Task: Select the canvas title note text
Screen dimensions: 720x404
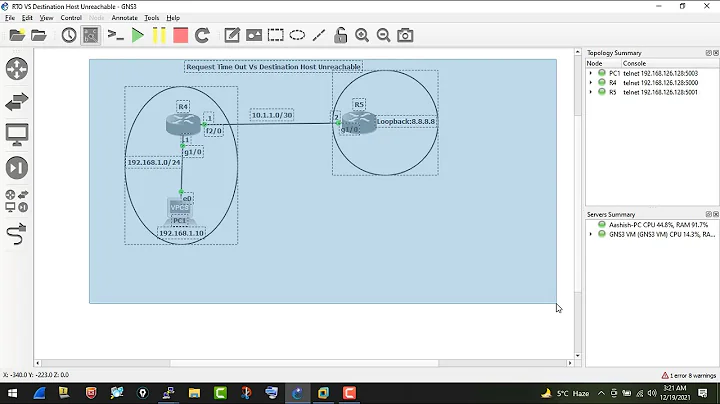Action: tap(273, 67)
